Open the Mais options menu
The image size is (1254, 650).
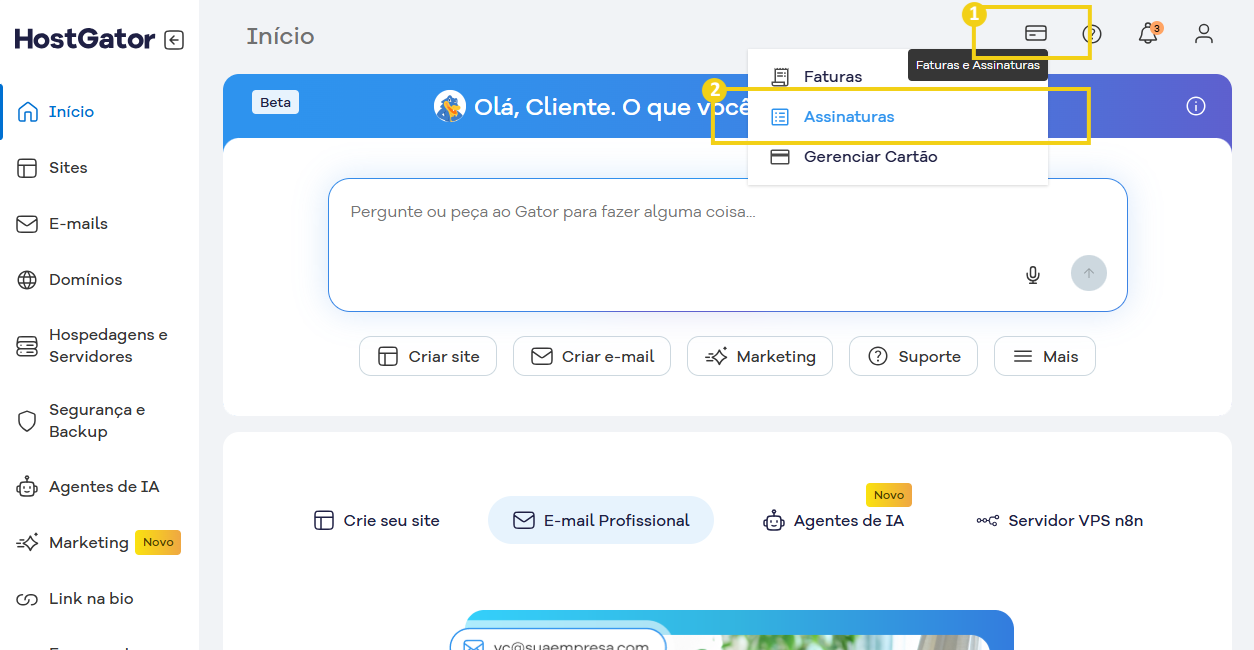click(1044, 355)
